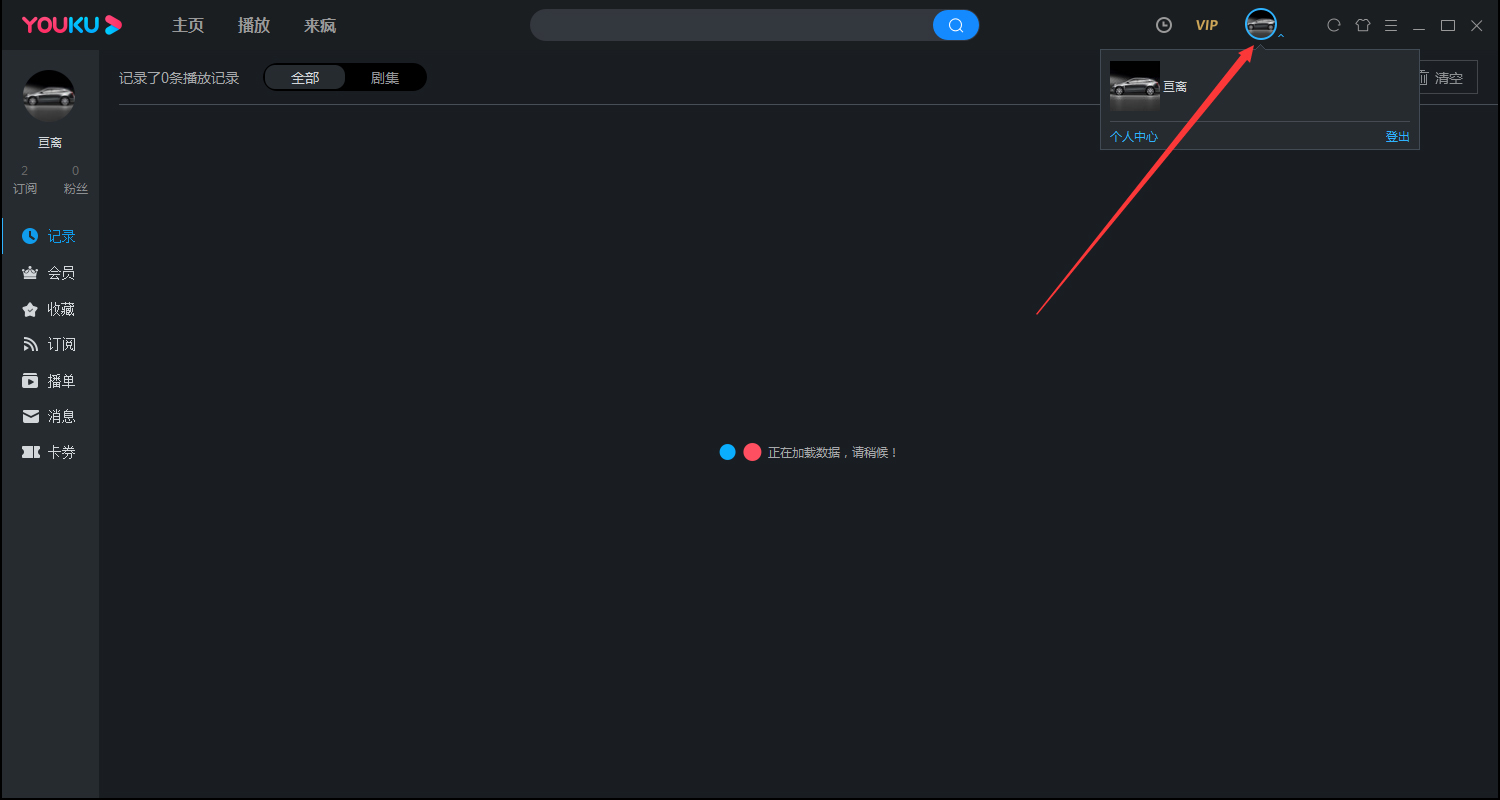Open the 个人中心 link
1500x800 pixels.
point(1134,136)
